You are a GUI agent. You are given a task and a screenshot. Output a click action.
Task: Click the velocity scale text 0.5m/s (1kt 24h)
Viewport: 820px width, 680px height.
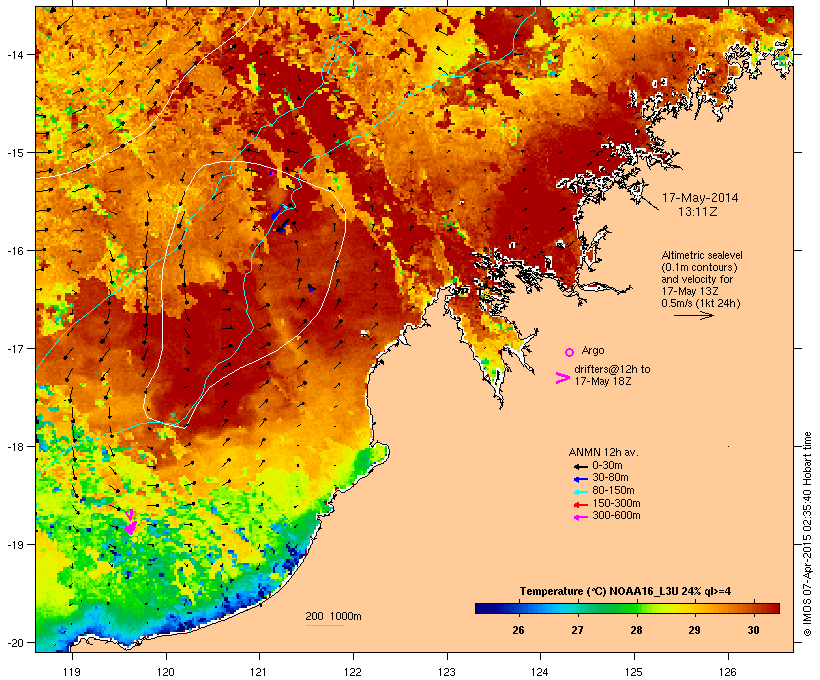701,303
